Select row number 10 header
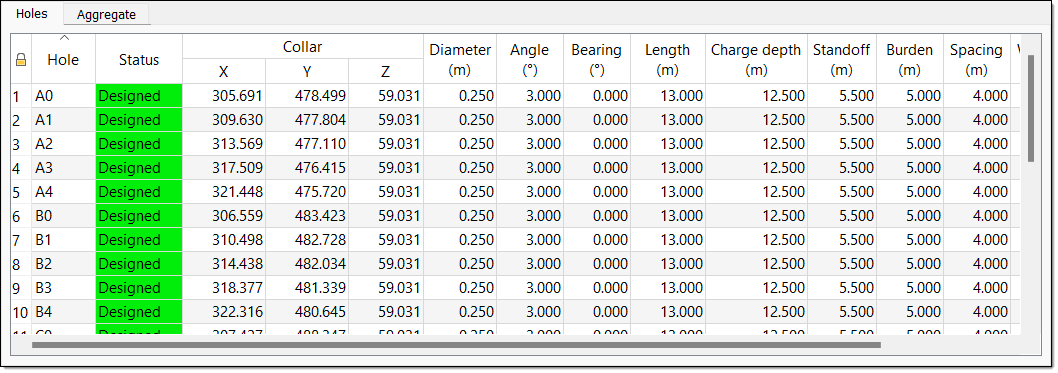 (x=21, y=312)
